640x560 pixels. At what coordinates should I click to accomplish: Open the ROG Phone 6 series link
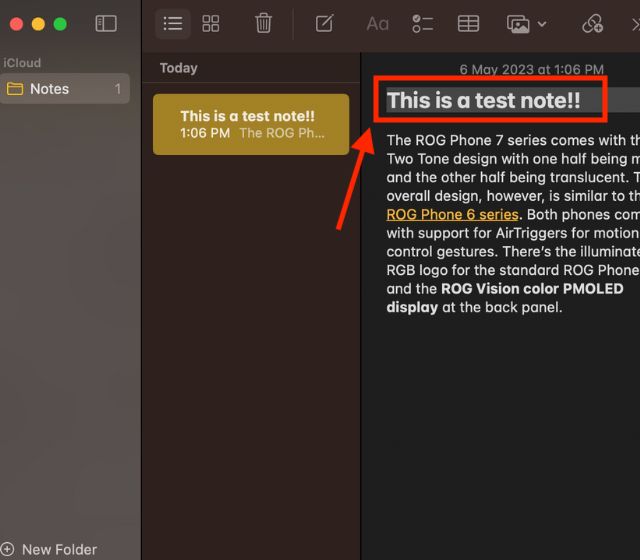(452, 214)
